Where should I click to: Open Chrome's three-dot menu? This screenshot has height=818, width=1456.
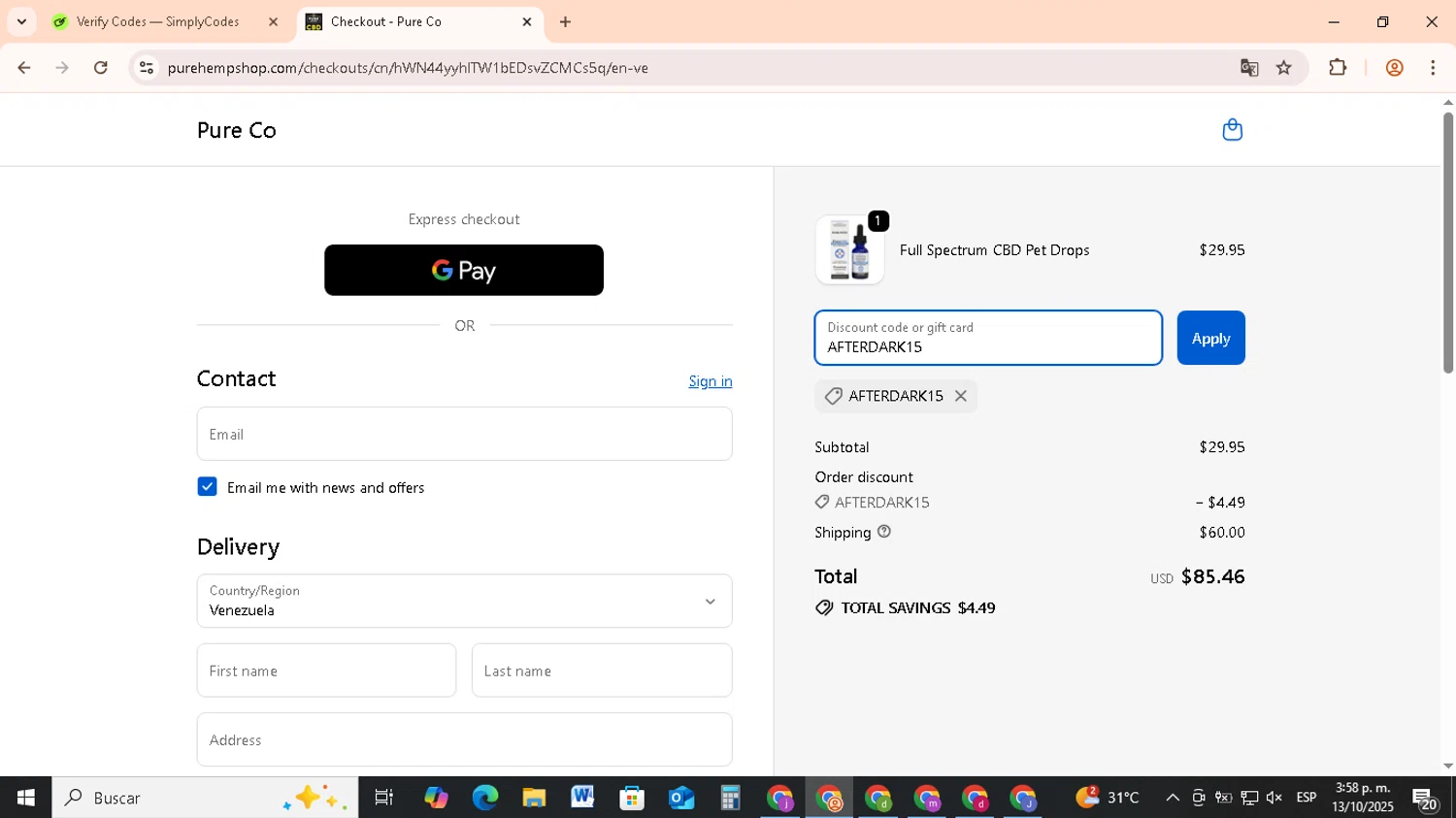tap(1433, 68)
